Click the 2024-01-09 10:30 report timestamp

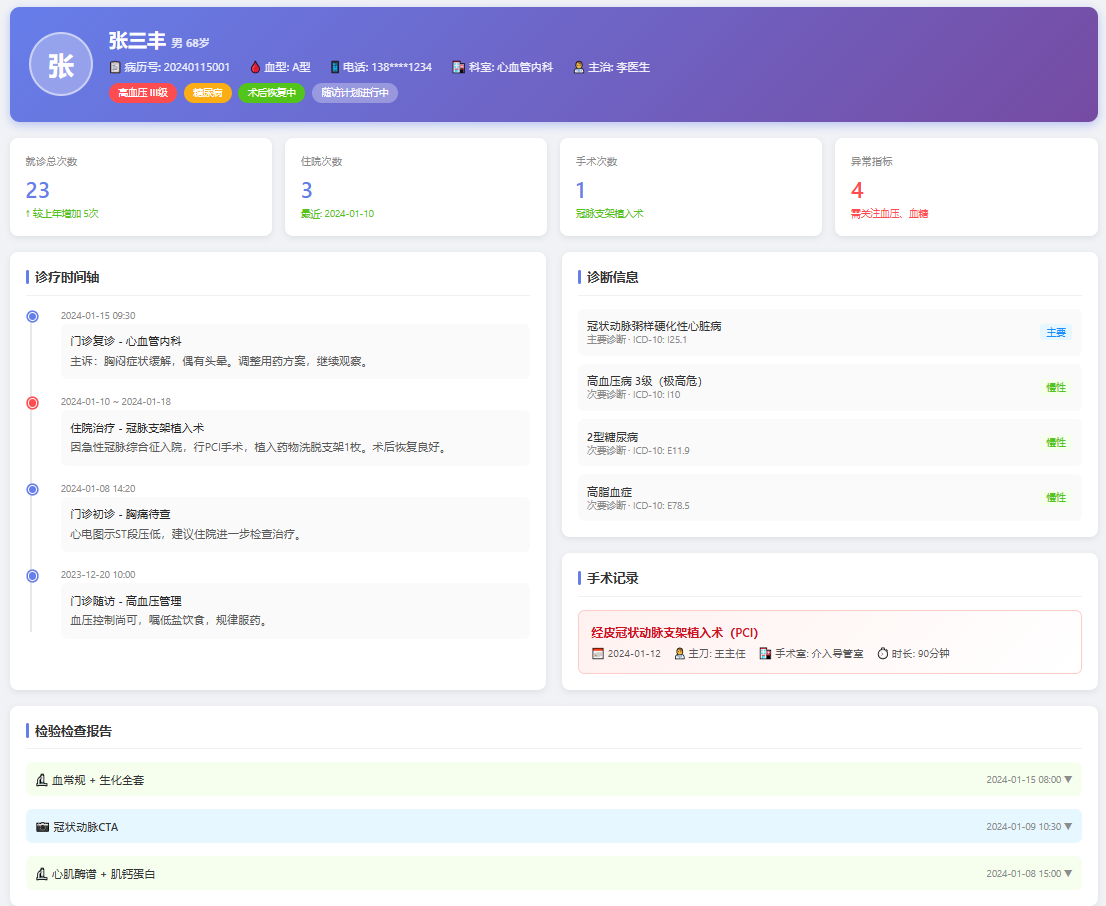tap(1023, 826)
